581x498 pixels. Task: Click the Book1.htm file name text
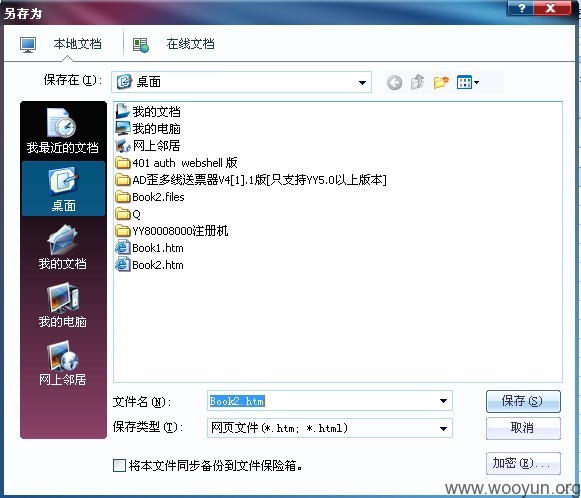158,248
